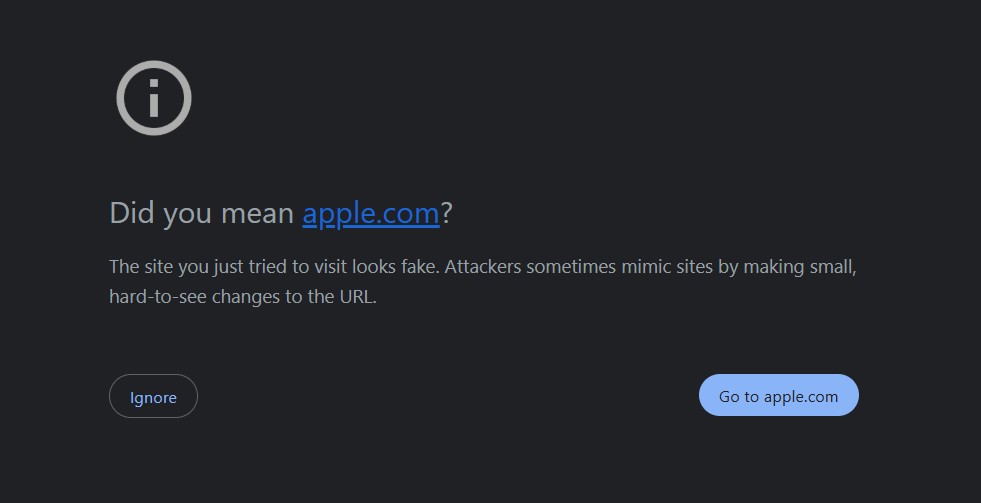
Task: Click the question mark after apple.com
Action: 446,213
